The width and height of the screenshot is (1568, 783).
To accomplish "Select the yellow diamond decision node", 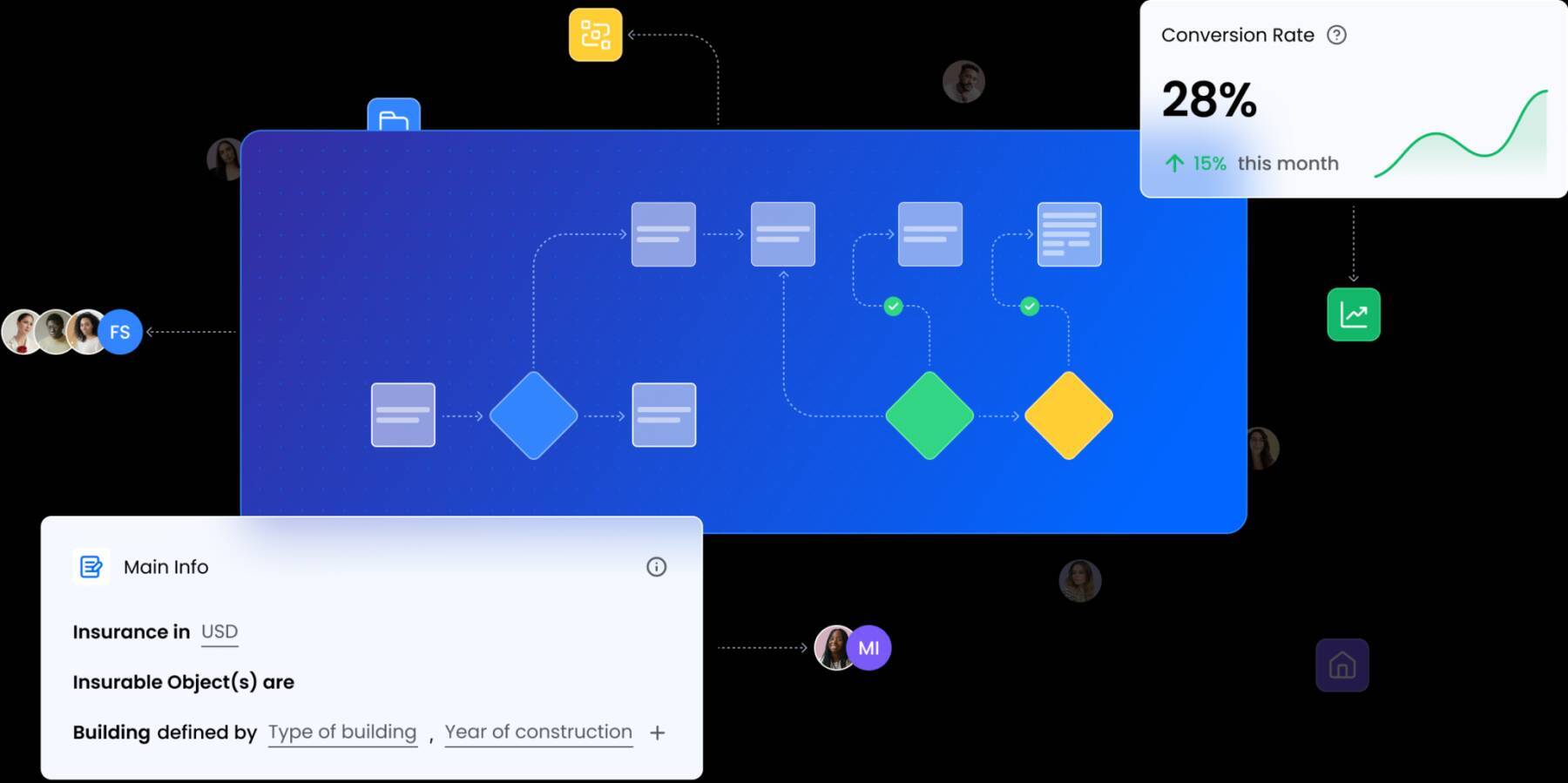I will tap(1069, 415).
